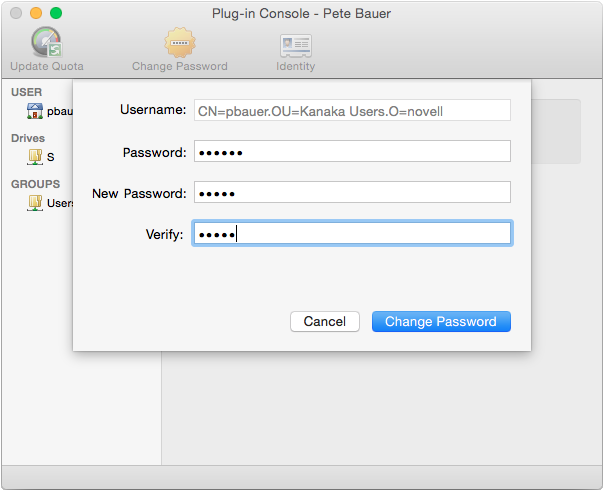Select the Identity card toolbar icon
The width and height of the screenshot is (605, 492).
295,44
